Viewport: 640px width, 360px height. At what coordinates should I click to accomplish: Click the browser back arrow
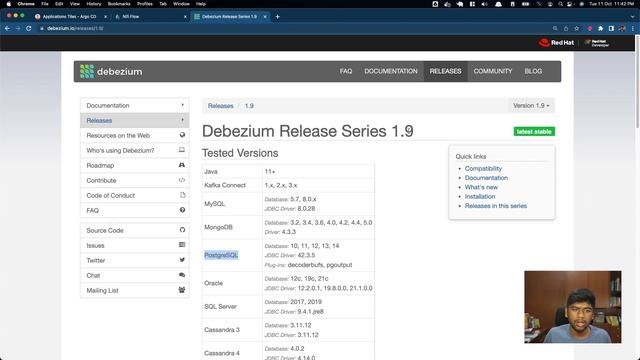point(7,28)
